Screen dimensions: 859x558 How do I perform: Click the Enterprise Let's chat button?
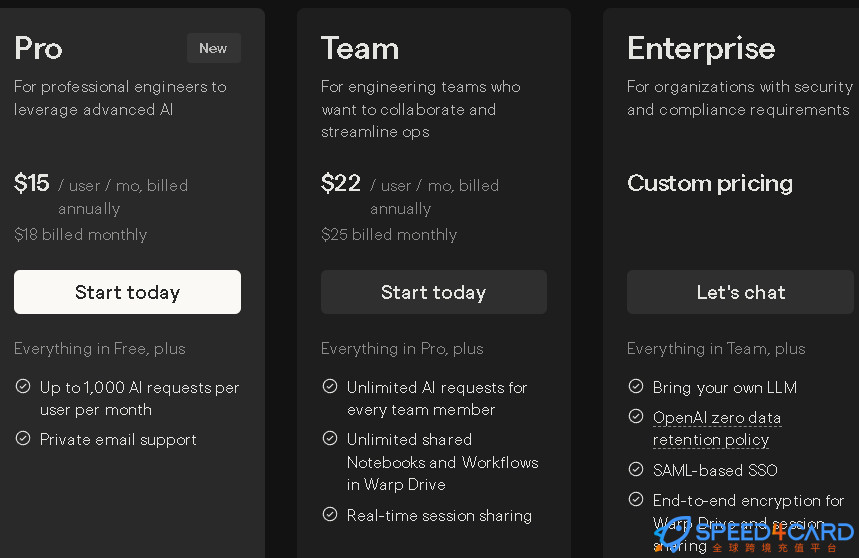tap(740, 292)
